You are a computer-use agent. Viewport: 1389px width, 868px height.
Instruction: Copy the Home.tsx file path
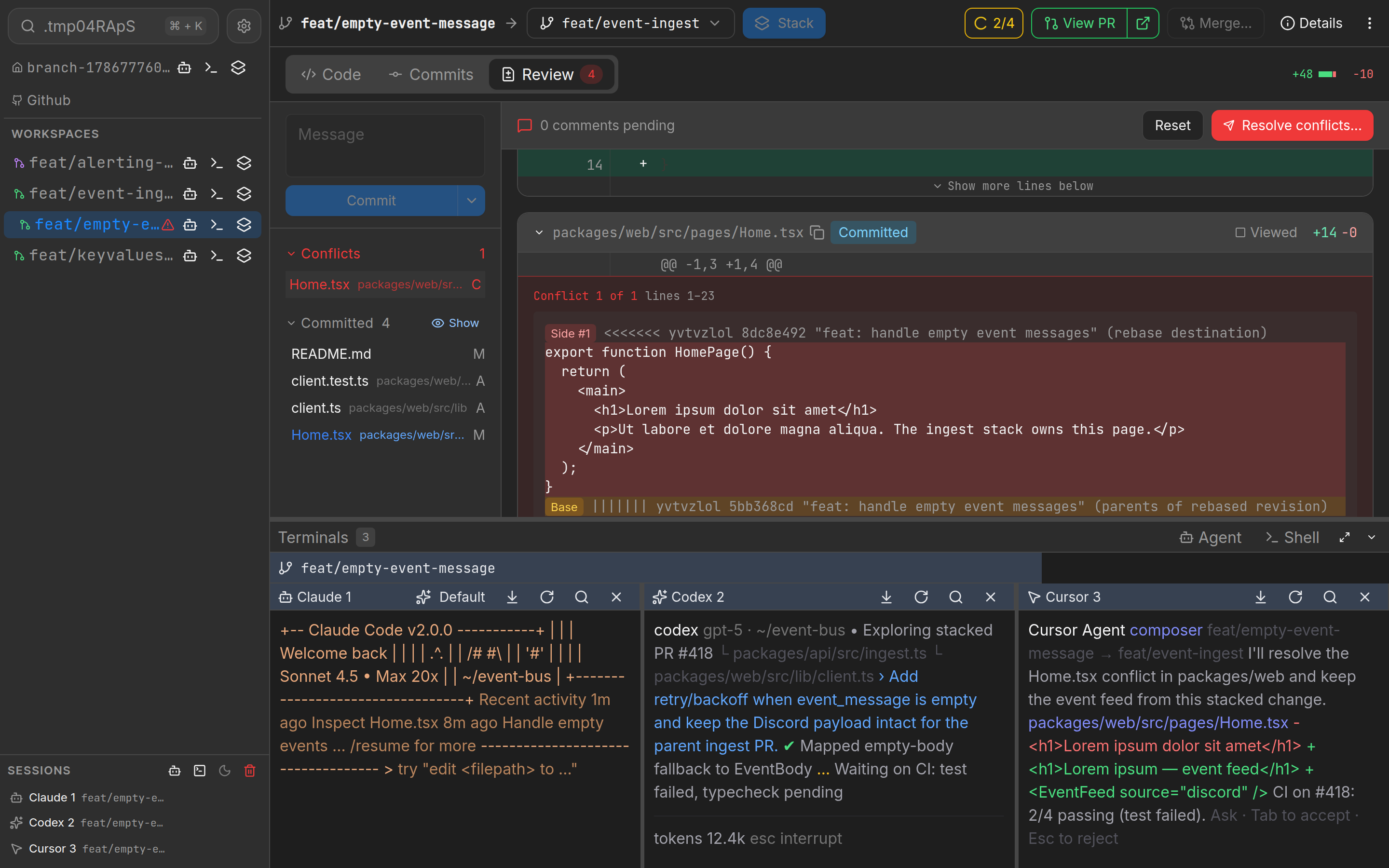tap(817, 232)
